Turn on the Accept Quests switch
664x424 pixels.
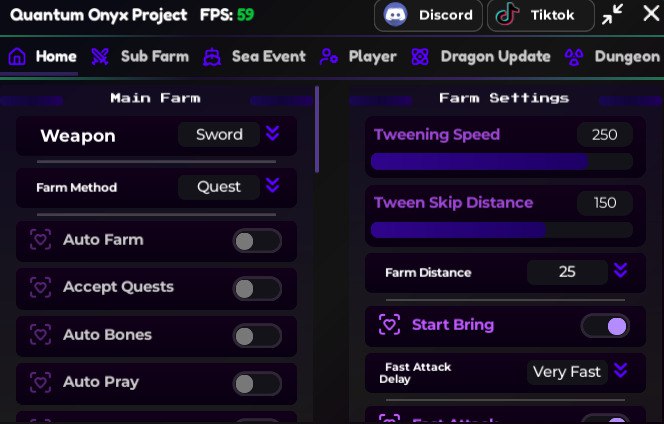(x=257, y=288)
